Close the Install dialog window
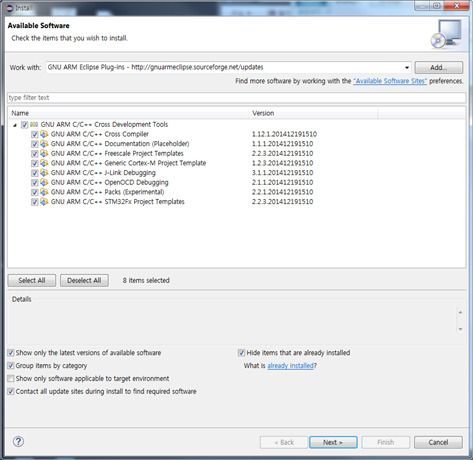 (457, 6)
